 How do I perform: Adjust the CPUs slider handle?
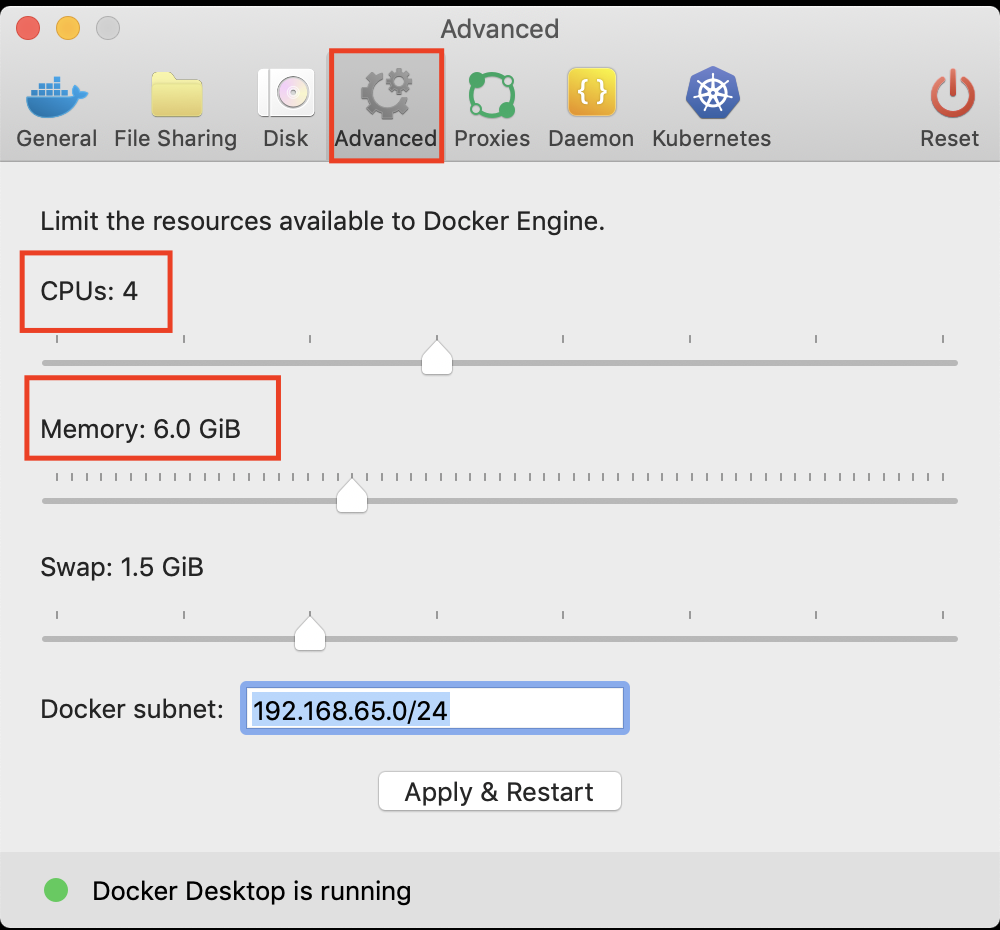pyautogui.click(x=436, y=356)
